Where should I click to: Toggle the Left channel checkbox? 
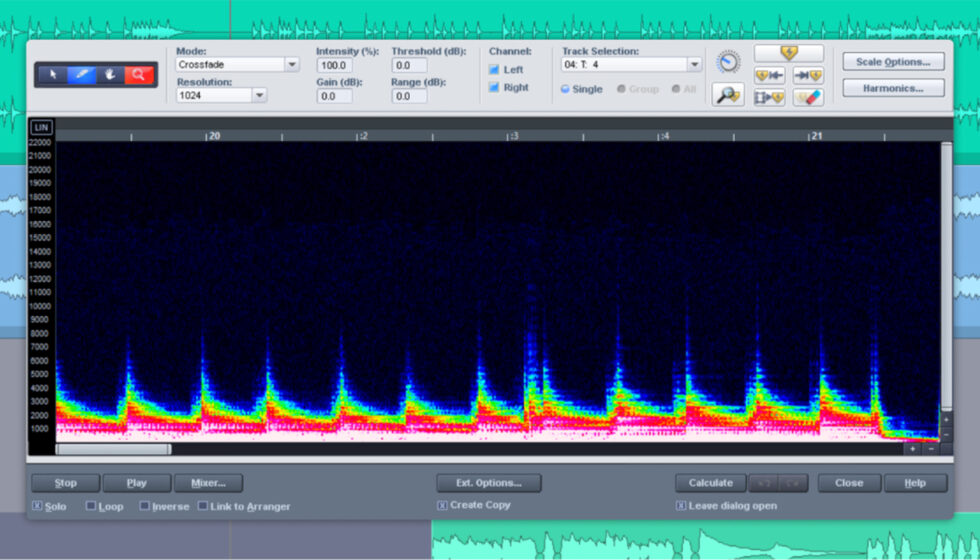point(494,69)
